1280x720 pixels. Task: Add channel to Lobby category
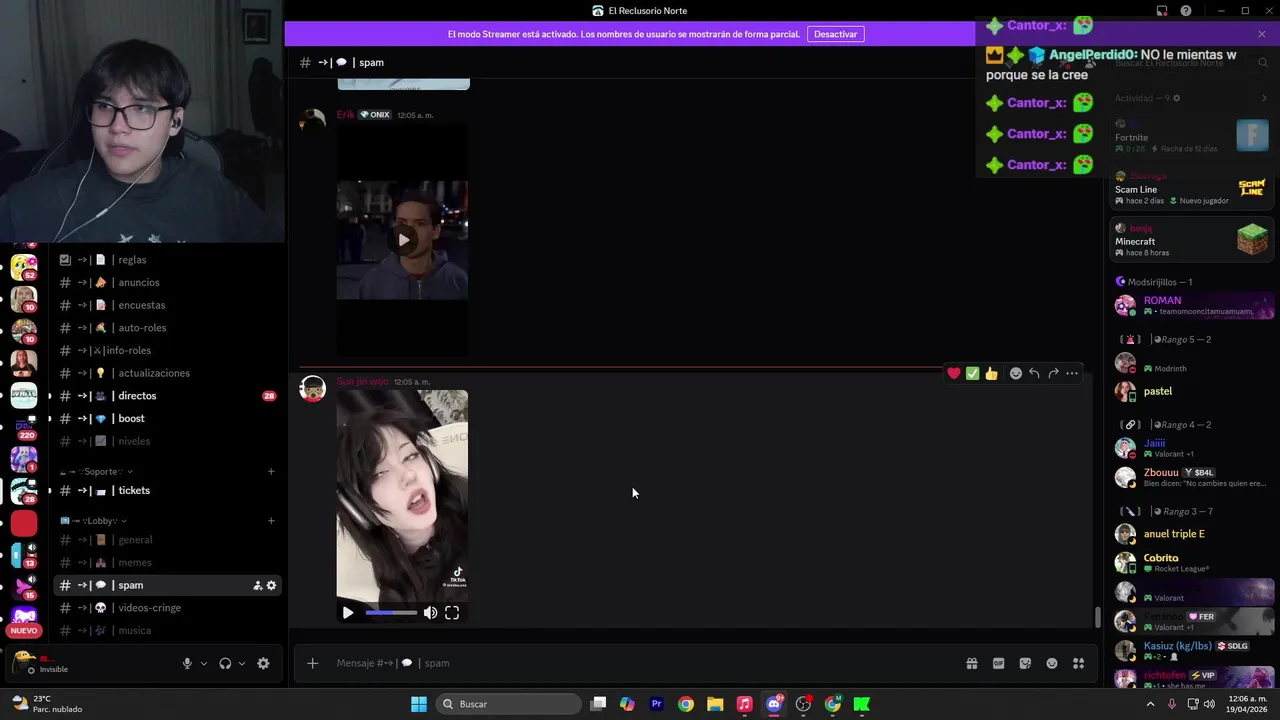[x=271, y=521]
